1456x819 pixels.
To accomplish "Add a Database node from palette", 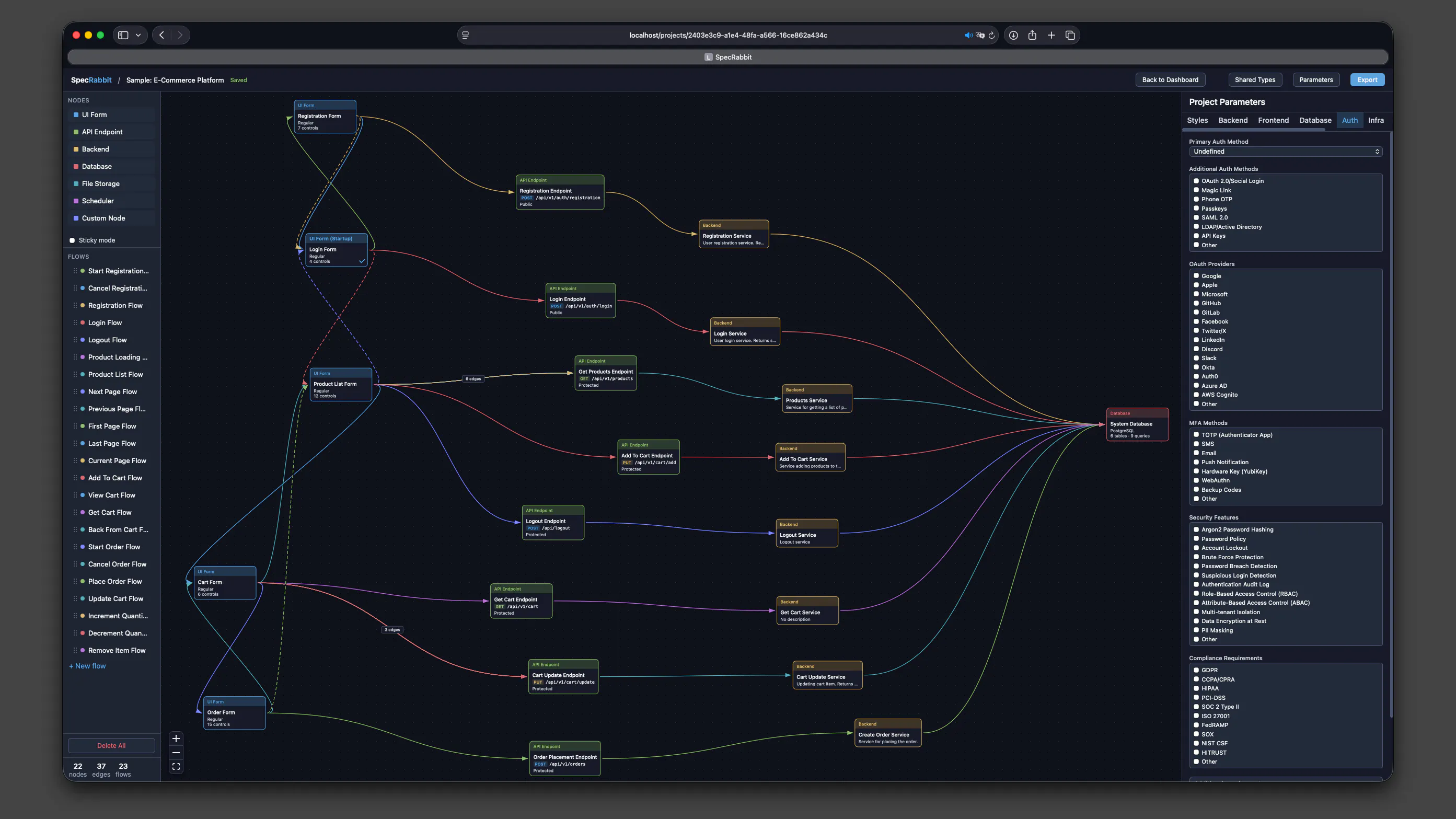I will point(111,166).
